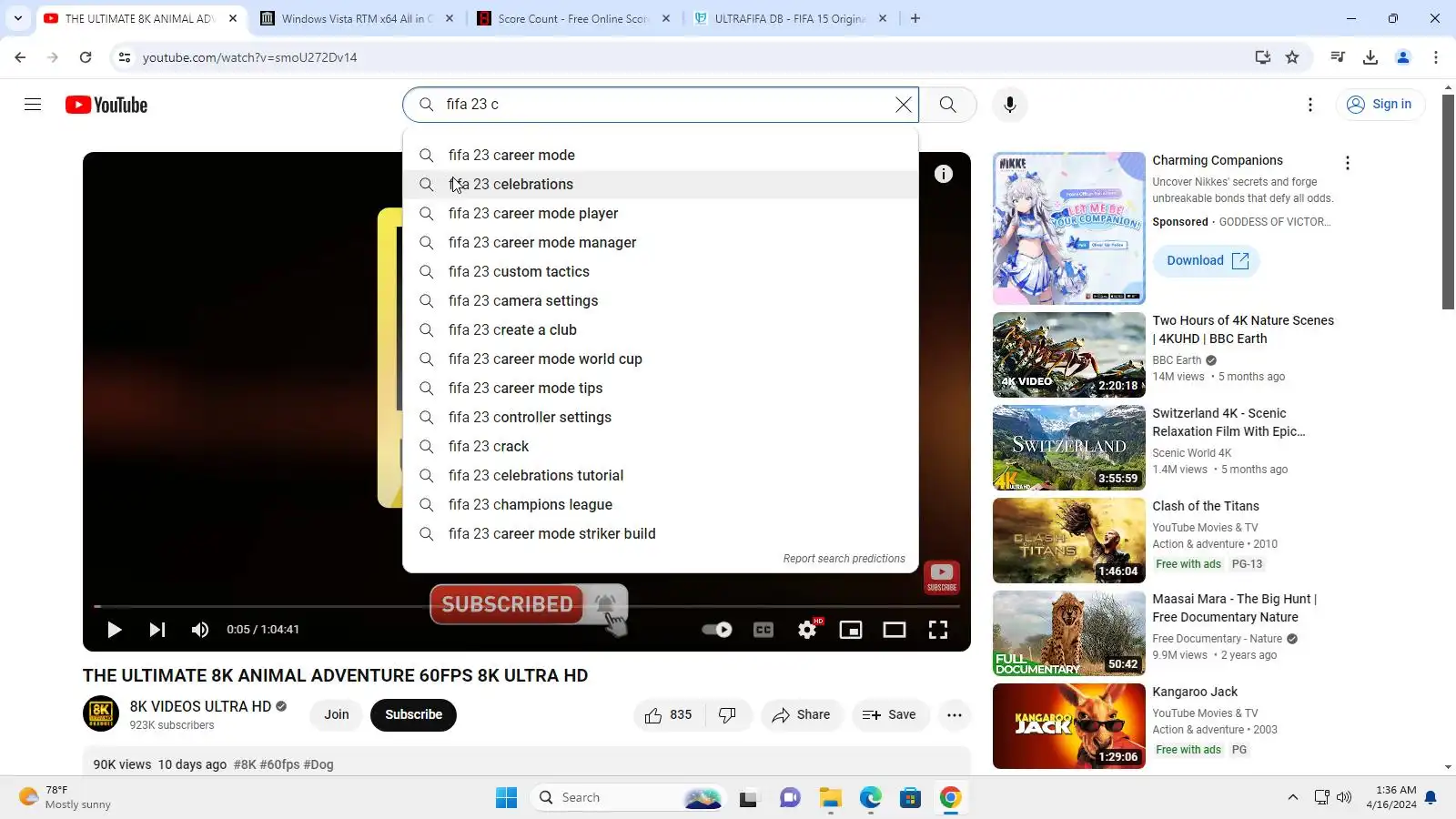Expand the tab search dropdown

(18, 18)
